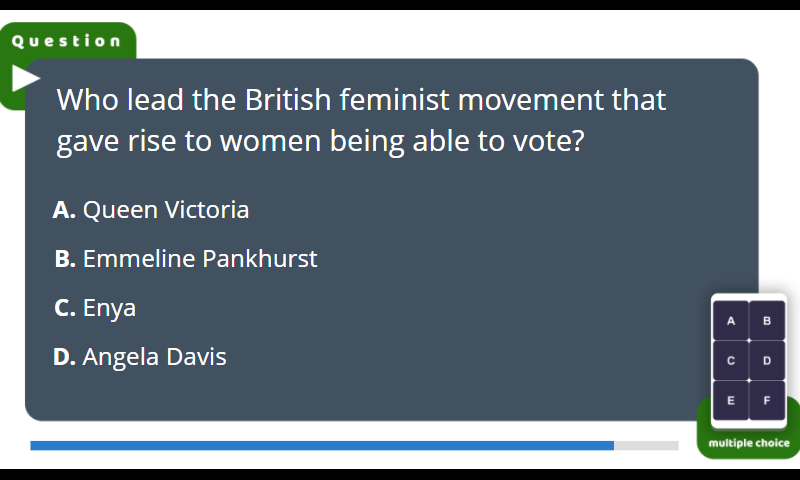Screen dimensions: 800x480
Task: Click the multiple choice clicker device icon
Action: 749,361
